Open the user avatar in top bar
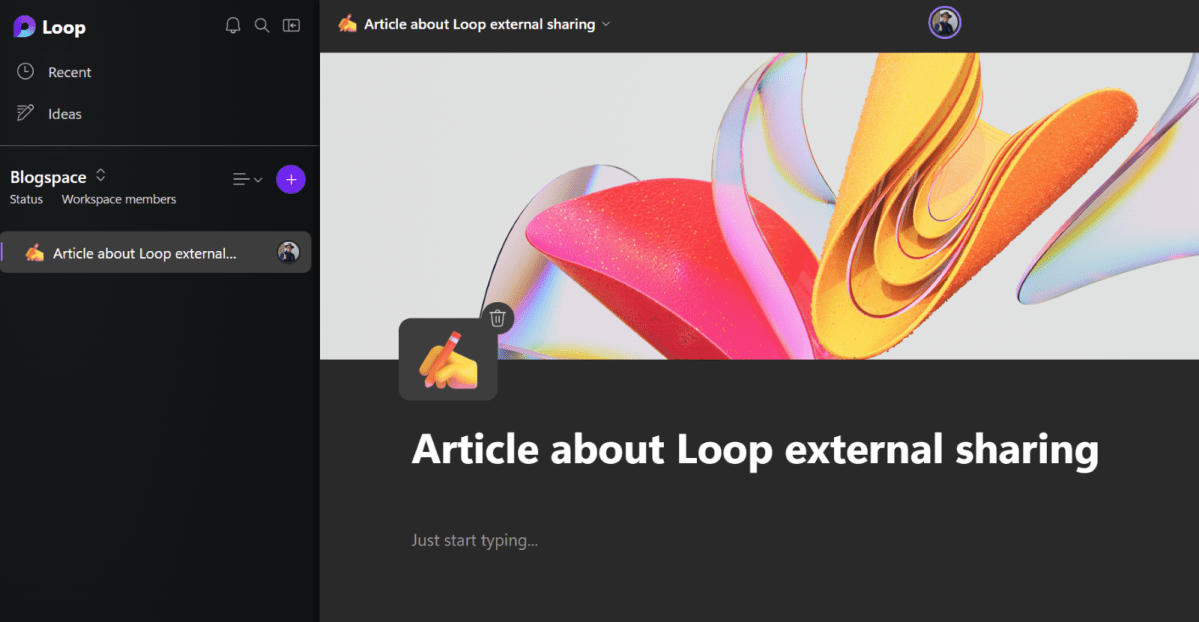The width and height of the screenshot is (1199, 622). tap(944, 23)
